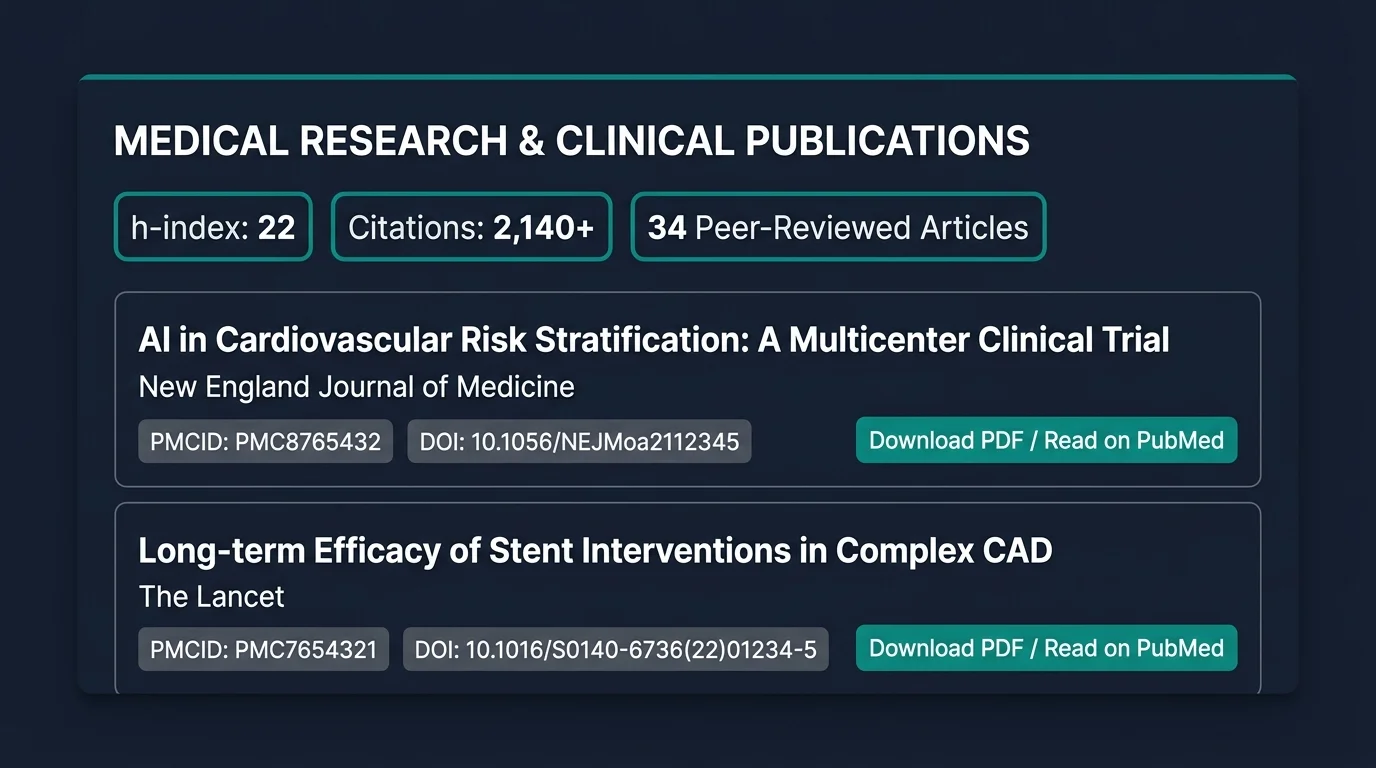The width and height of the screenshot is (1376, 768).
Task: Select the h-index: 22 stat badge
Action: tap(213, 227)
